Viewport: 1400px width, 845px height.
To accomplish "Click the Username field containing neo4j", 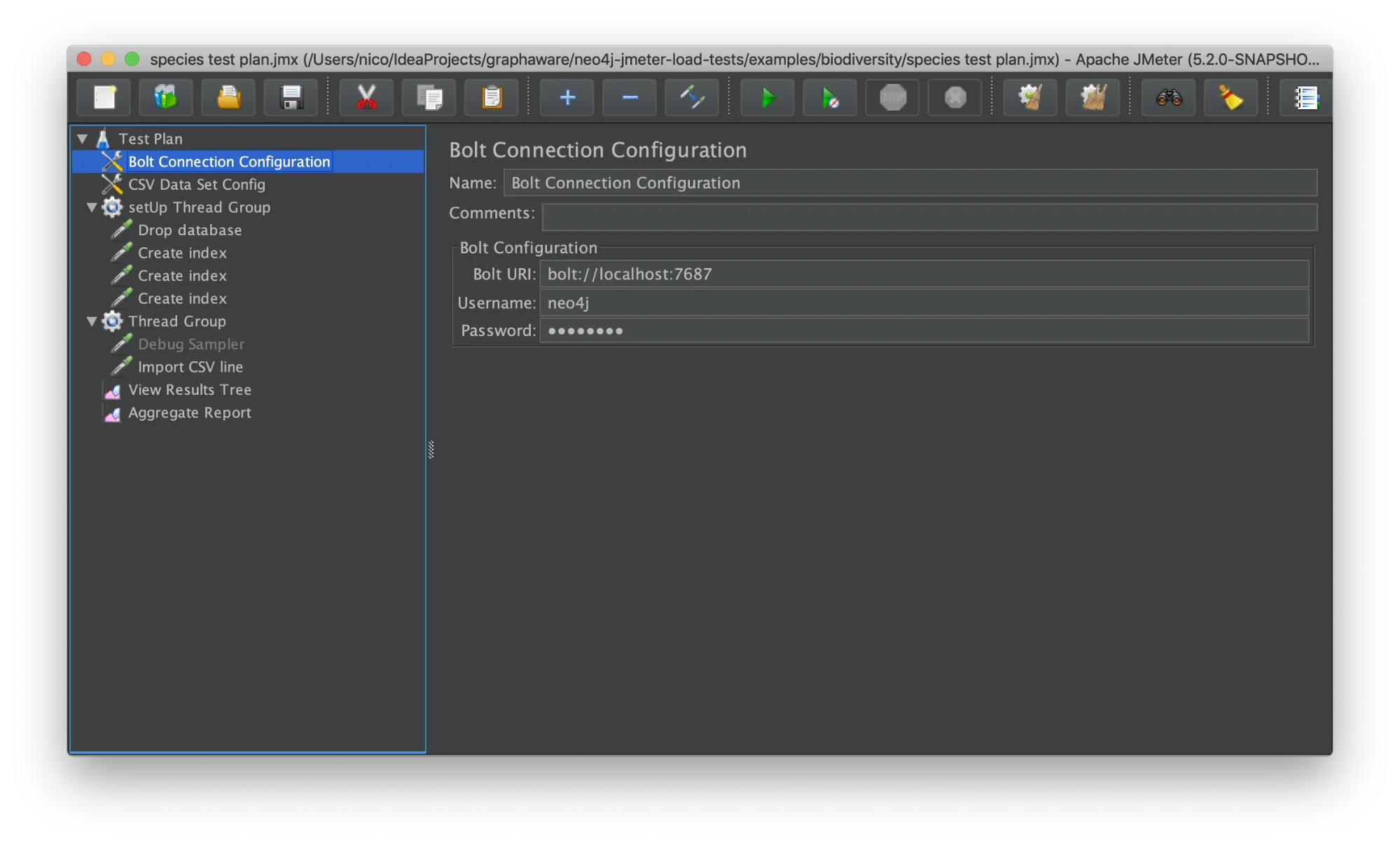I will tap(924, 303).
